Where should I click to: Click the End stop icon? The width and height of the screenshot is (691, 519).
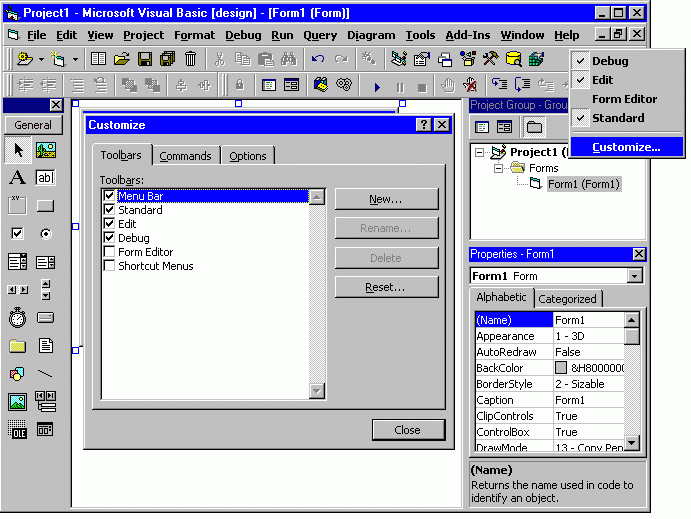[x=422, y=87]
